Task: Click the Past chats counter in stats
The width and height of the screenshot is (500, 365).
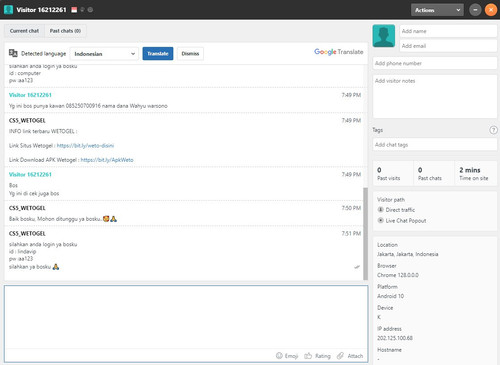Action: click(434, 174)
